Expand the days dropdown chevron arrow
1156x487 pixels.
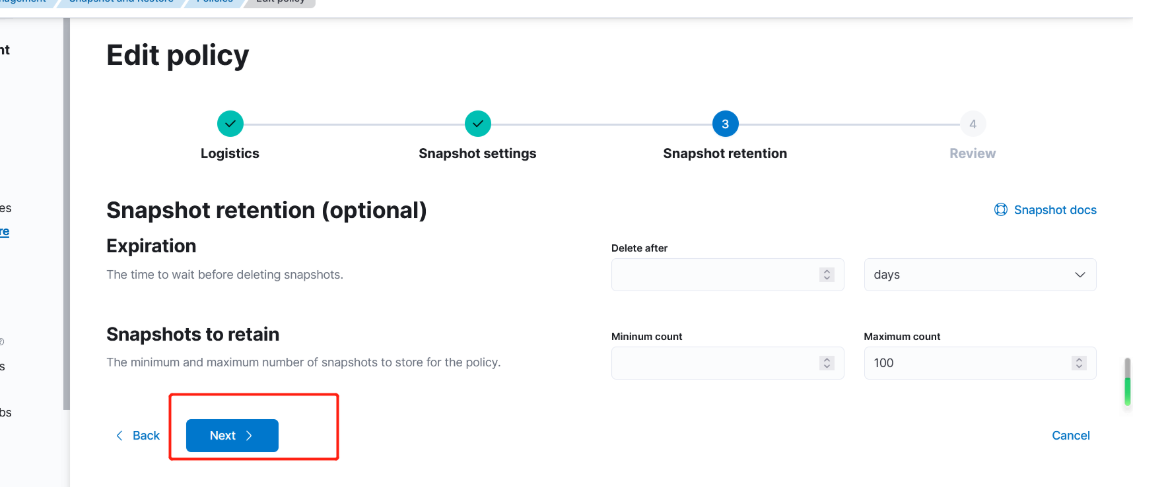click(x=1080, y=275)
